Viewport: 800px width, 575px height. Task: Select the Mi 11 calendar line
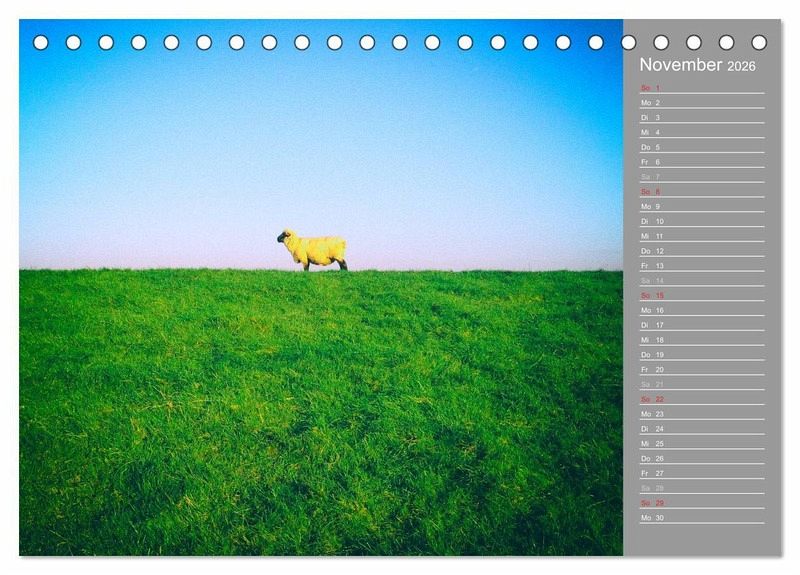(701, 236)
